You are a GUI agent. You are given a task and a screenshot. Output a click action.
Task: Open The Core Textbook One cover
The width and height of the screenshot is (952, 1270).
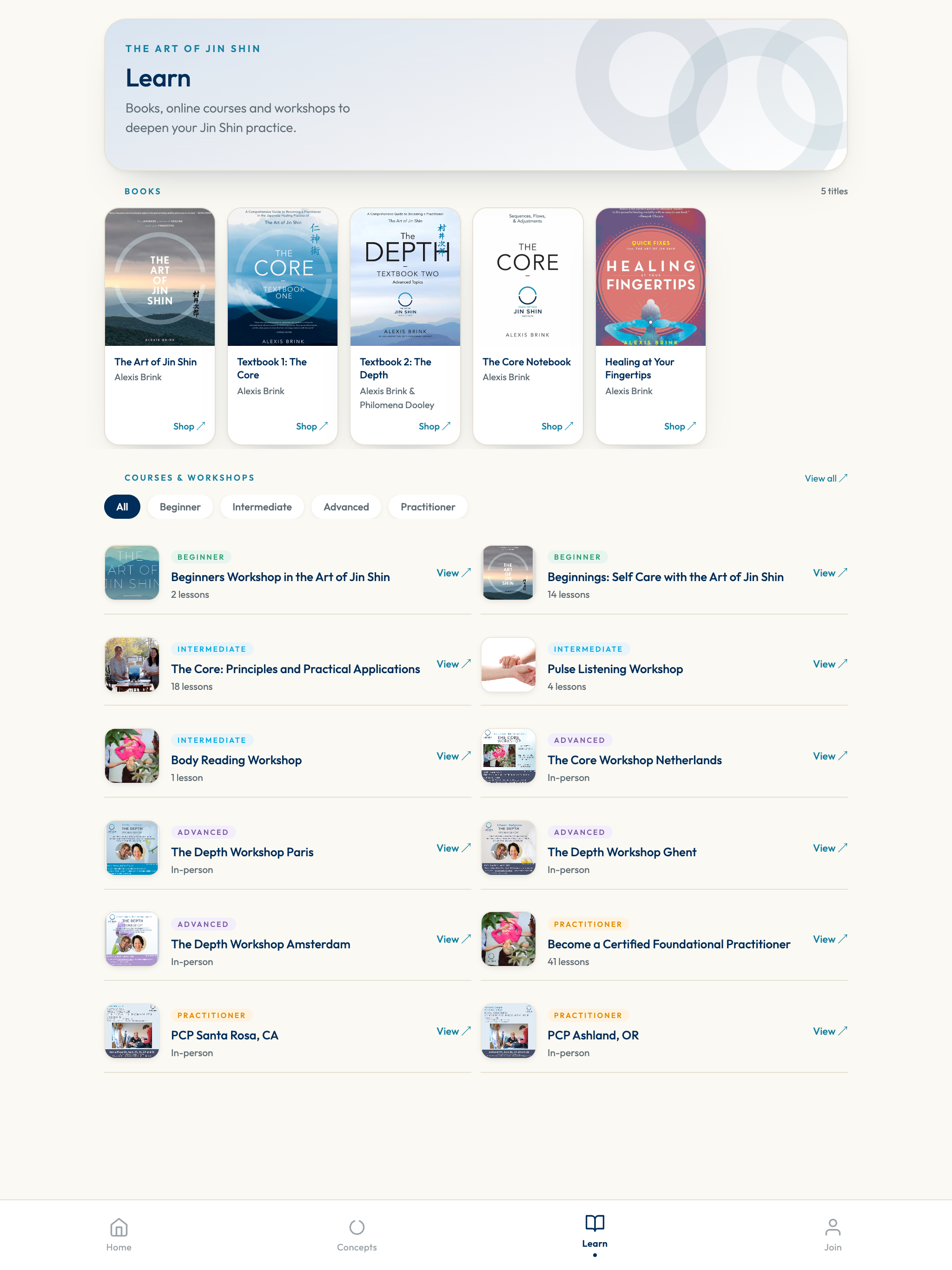[283, 277]
